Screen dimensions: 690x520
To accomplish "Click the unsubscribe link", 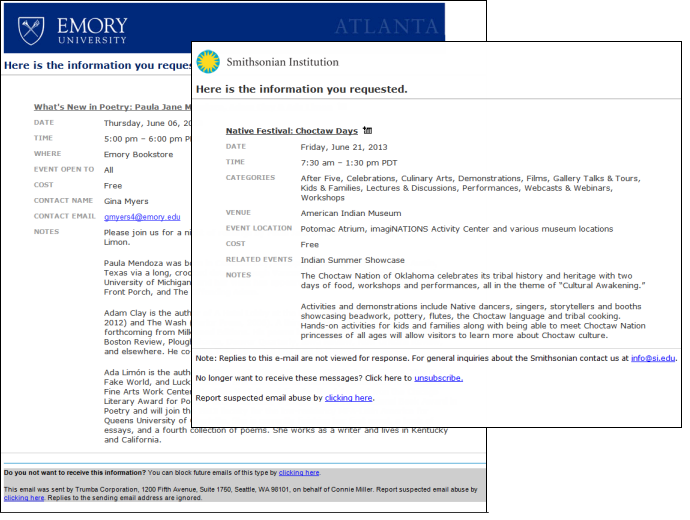I will click(x=438, y=378).
